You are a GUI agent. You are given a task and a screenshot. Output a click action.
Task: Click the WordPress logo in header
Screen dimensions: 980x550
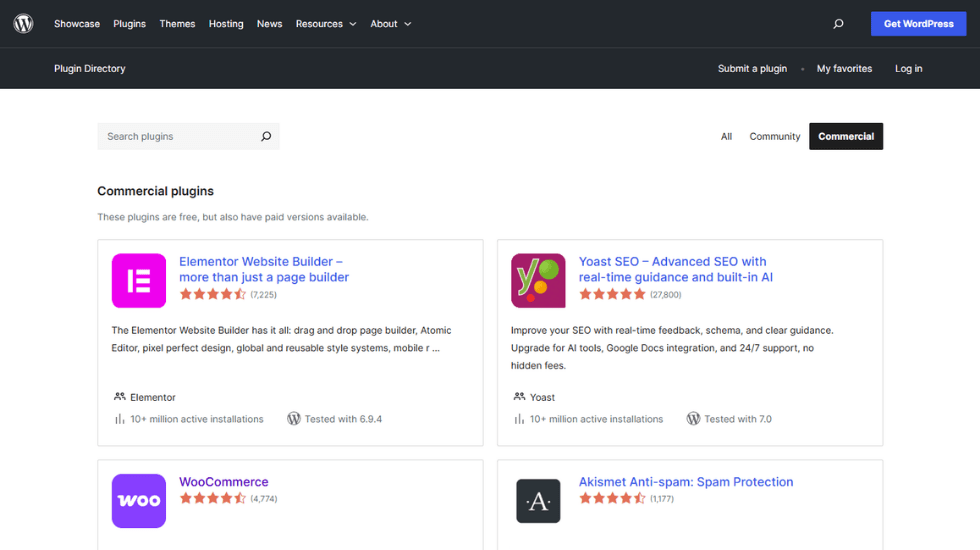(23, 24)
